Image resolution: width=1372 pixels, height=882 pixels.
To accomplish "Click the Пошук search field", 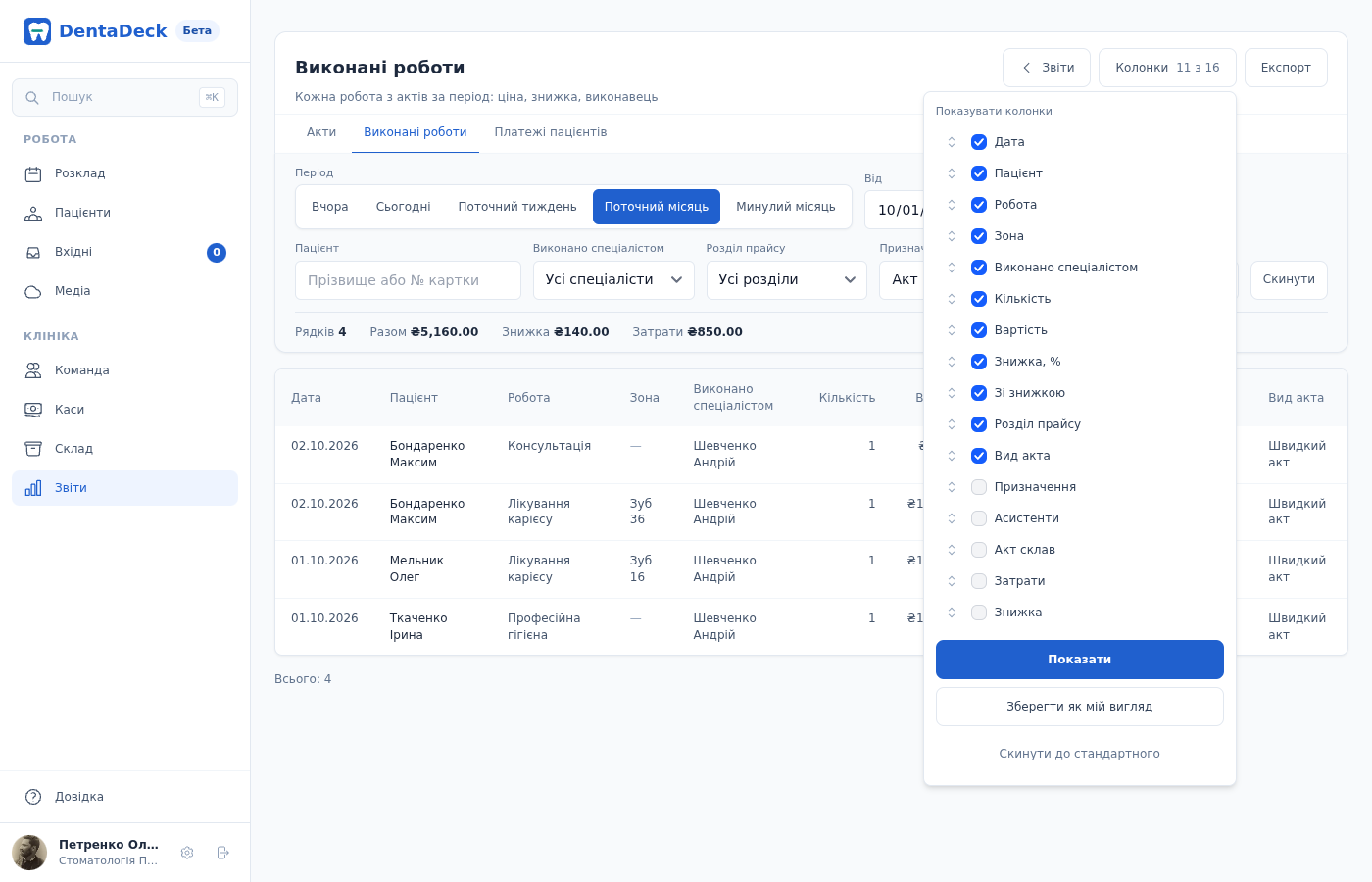I will click(124, 98).
